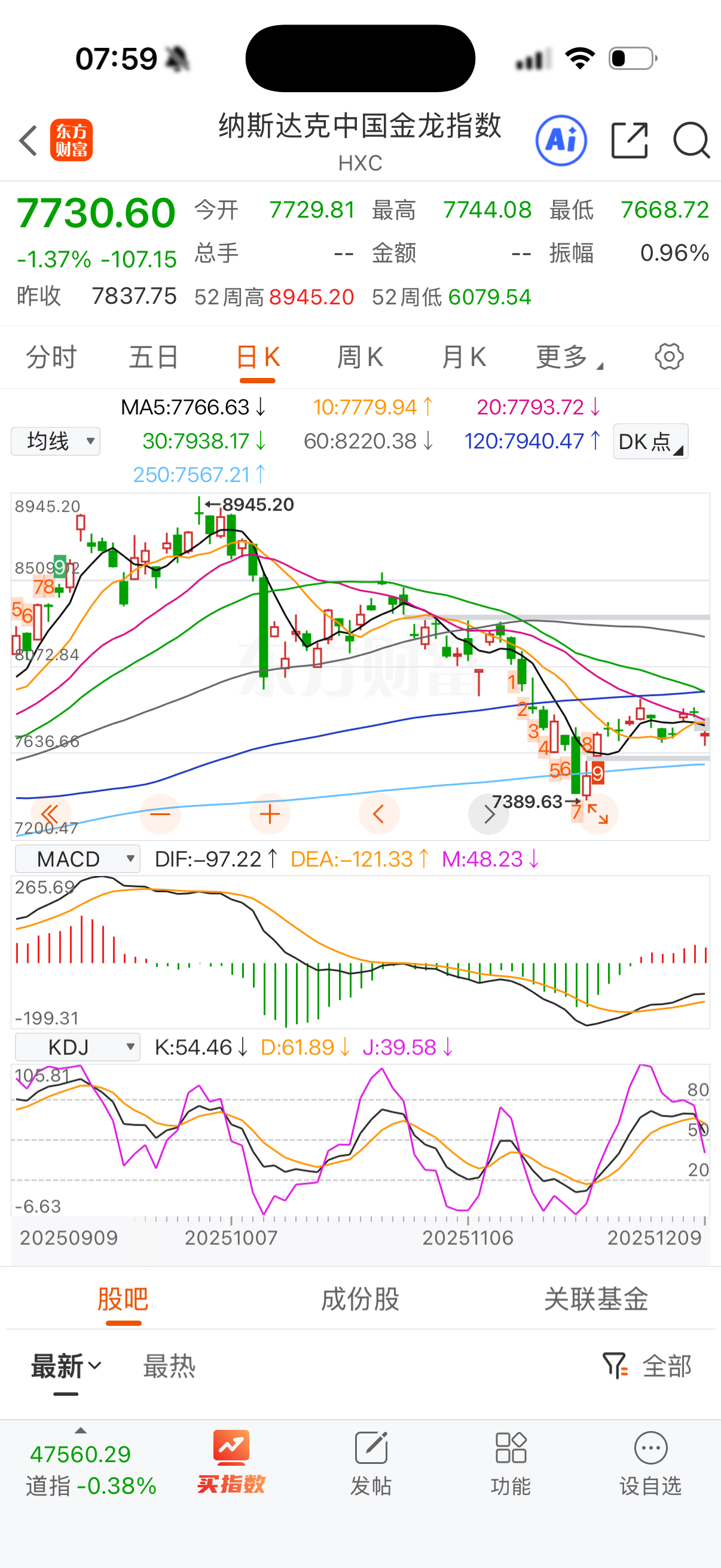Move chart right with right chevron
Screen dimensions: 721x1568
pyautogui.click(x=488, y=814)
